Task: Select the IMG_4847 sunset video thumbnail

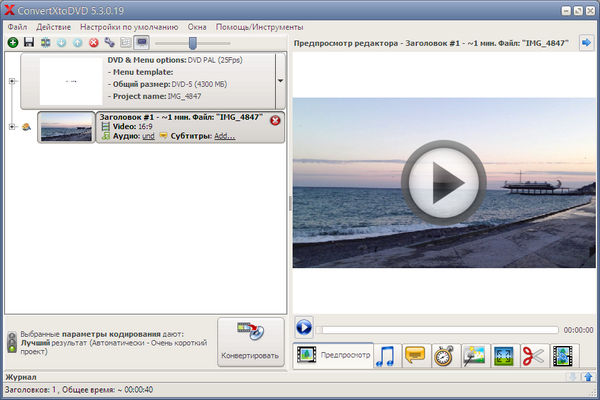Action: [66, 127]
